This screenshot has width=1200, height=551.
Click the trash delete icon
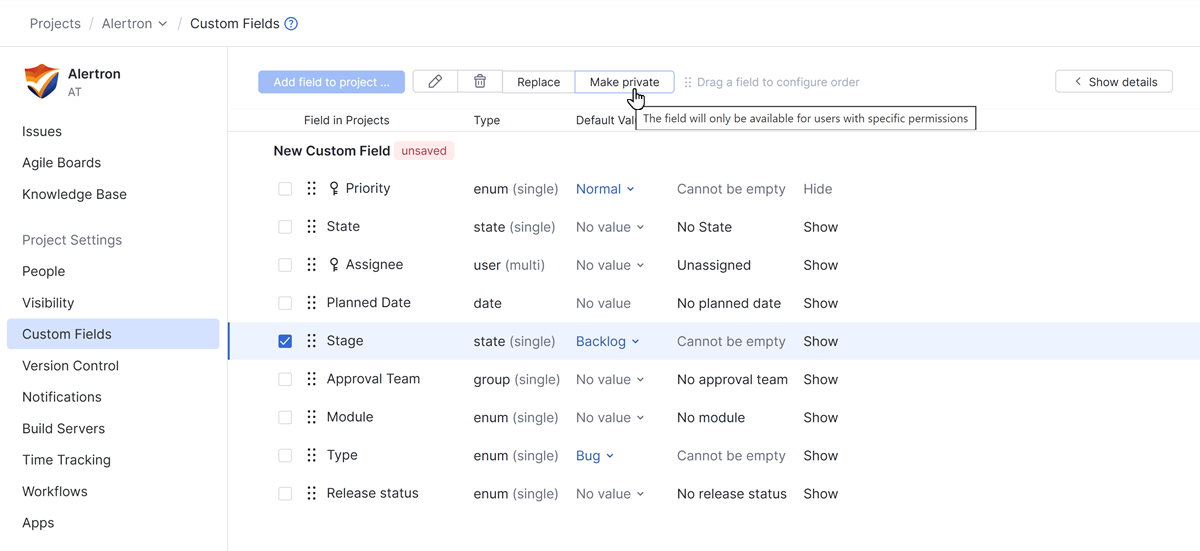[x=480, y=82]
